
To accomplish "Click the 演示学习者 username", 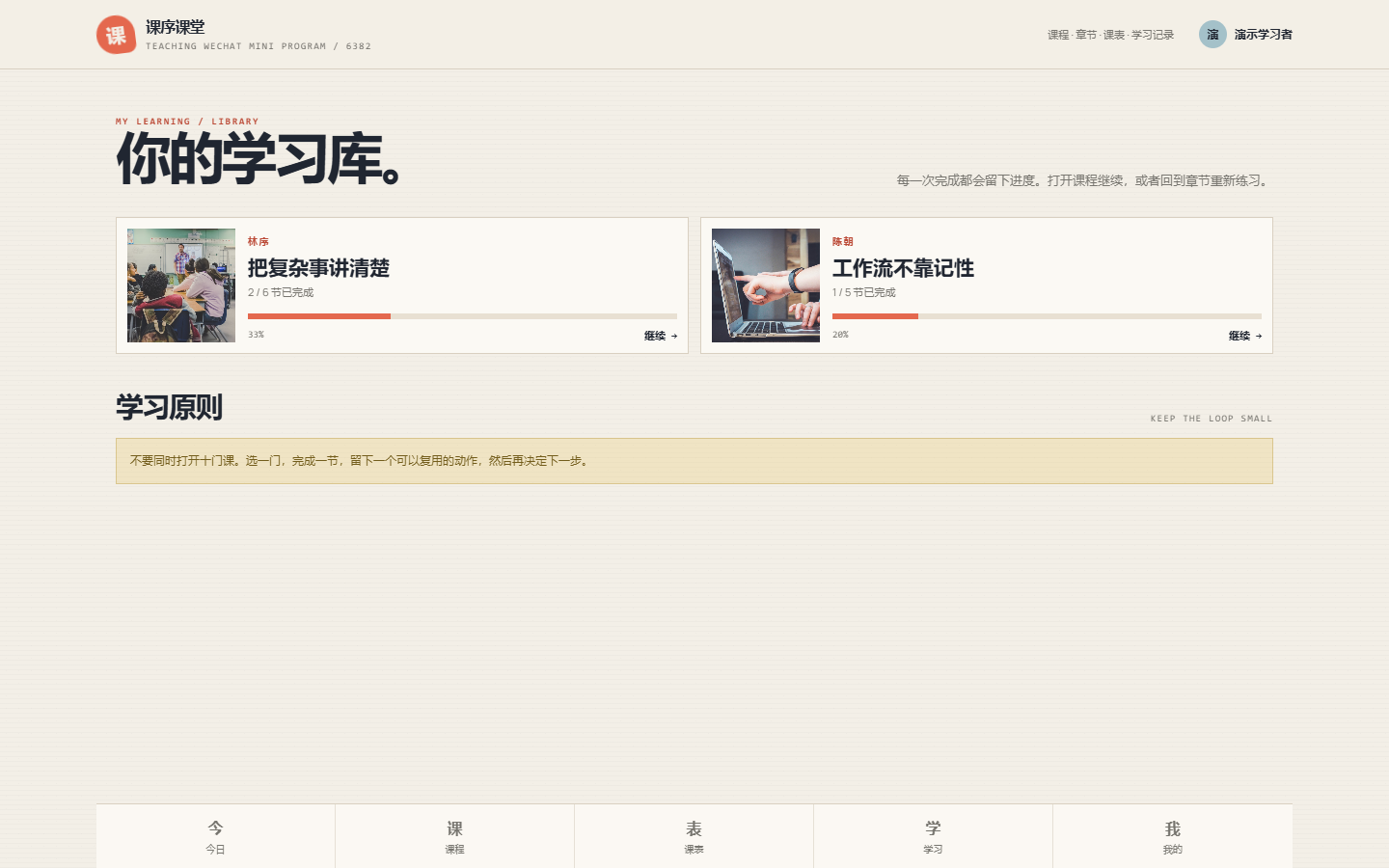I will pyautogui.click(x=1264, y=35).
